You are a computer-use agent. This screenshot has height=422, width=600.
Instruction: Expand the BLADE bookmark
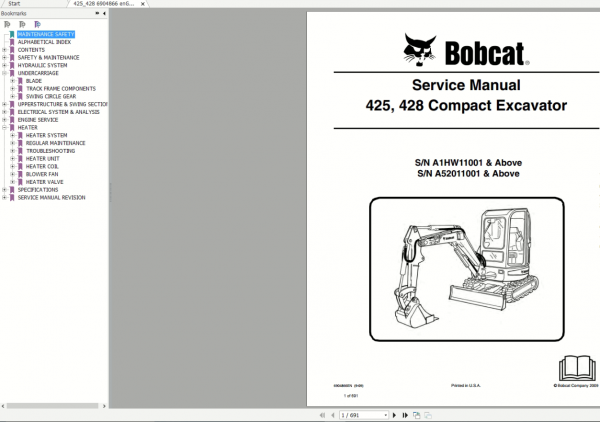13,81
